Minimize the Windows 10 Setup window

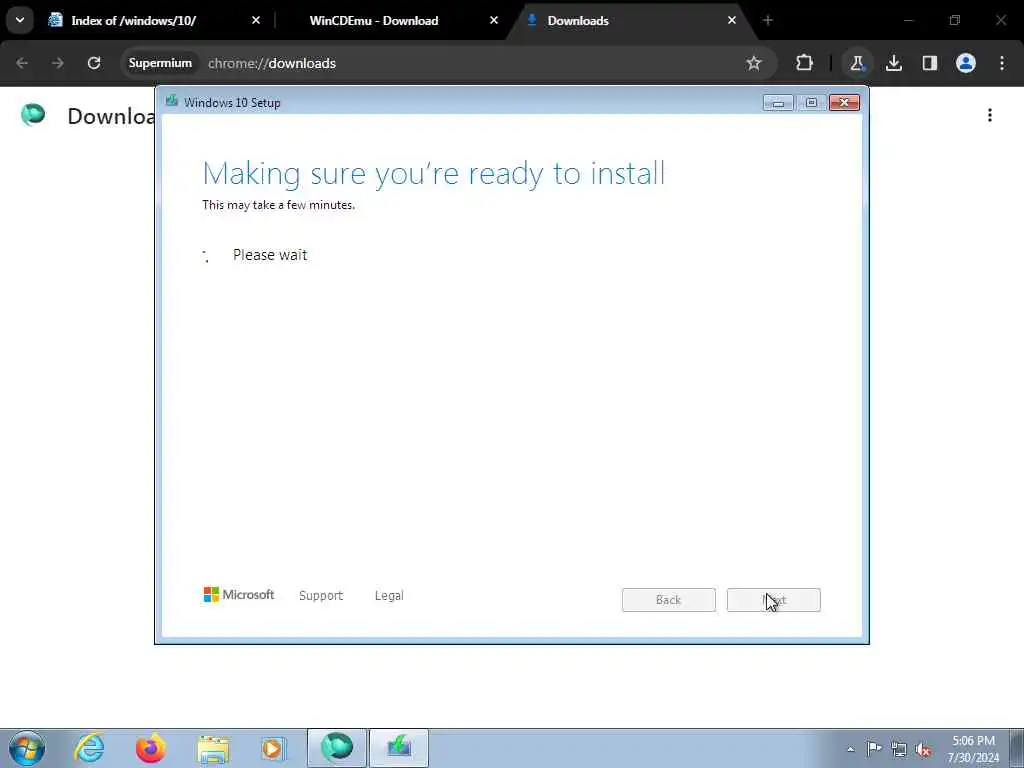778,103
